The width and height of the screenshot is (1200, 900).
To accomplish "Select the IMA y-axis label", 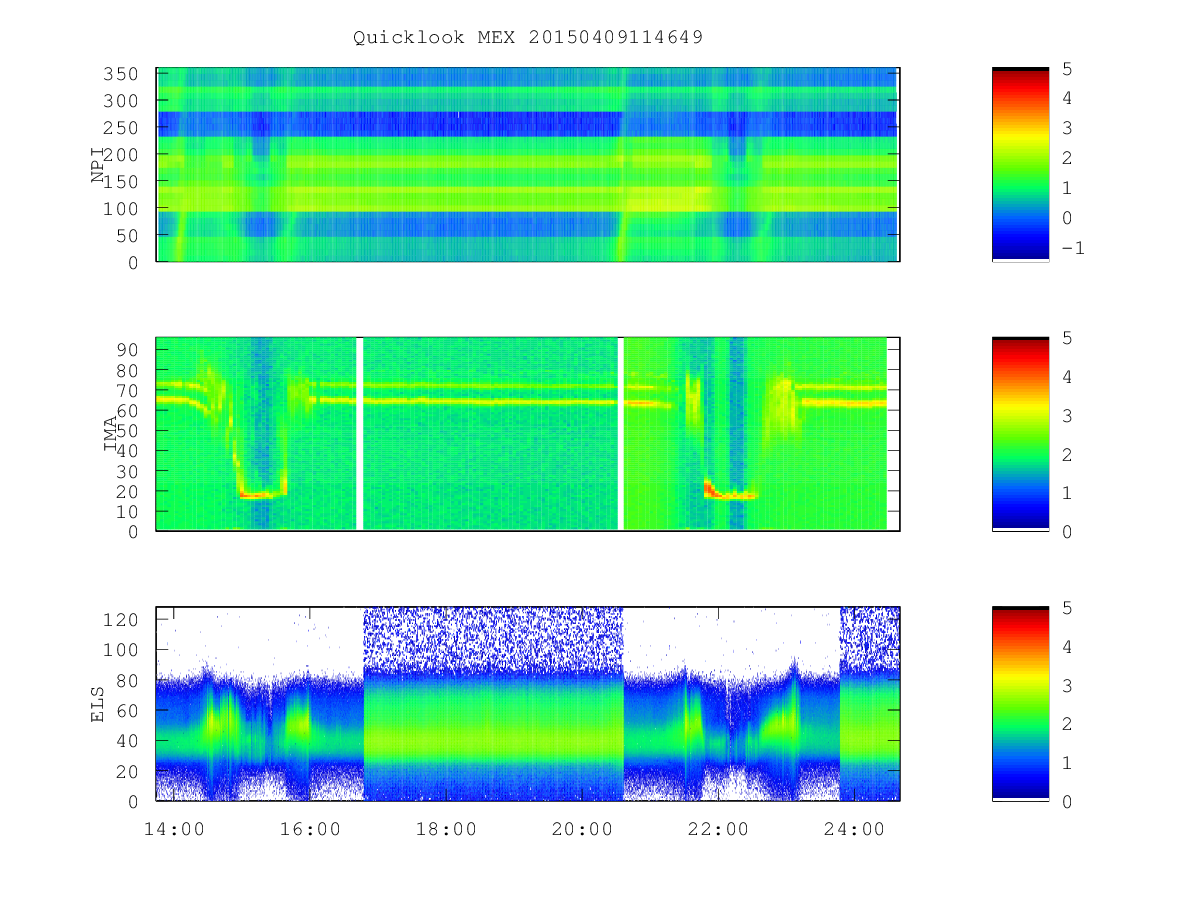I will click(x=110, y=434).
